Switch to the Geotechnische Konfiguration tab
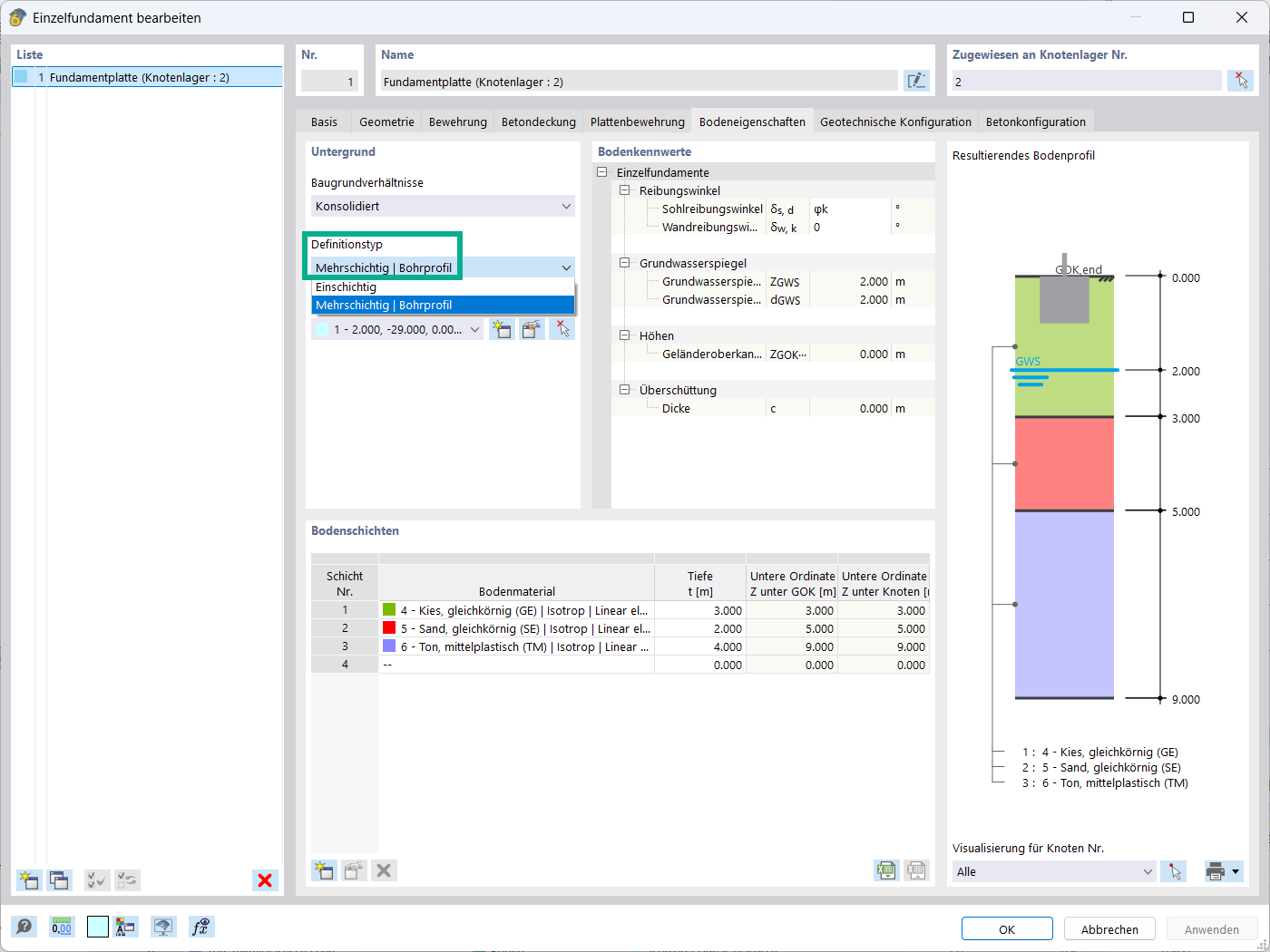 (895, 122)
